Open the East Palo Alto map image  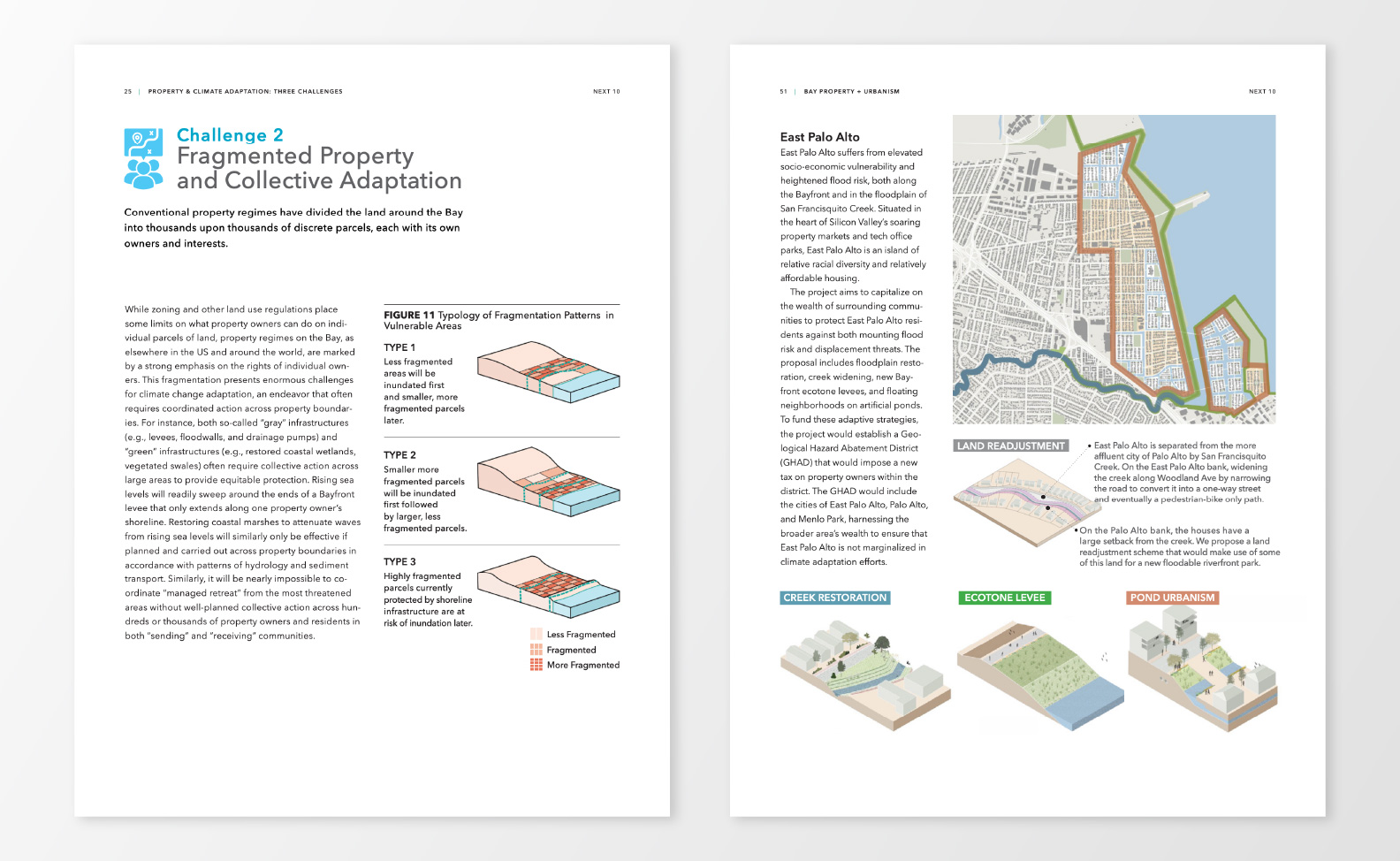pyautogui.click(x=1114, y=270)
